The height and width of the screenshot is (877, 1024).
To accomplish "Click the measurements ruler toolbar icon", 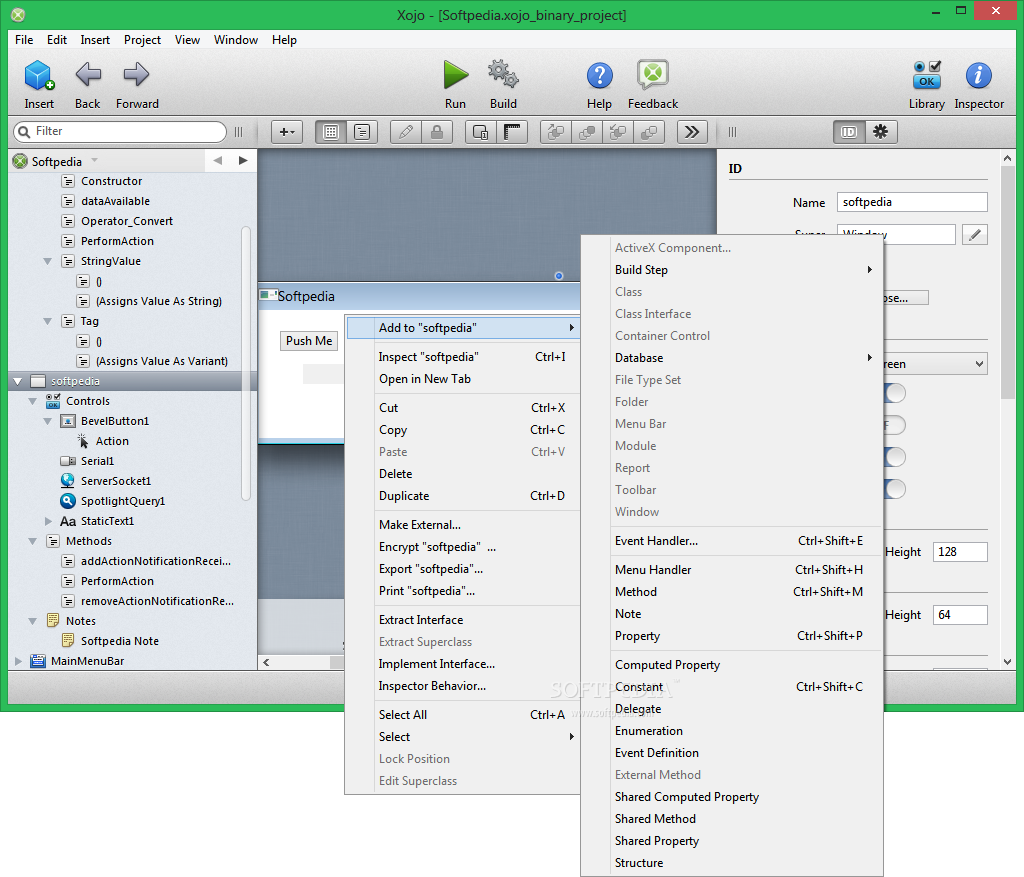I will pos(512,132).
